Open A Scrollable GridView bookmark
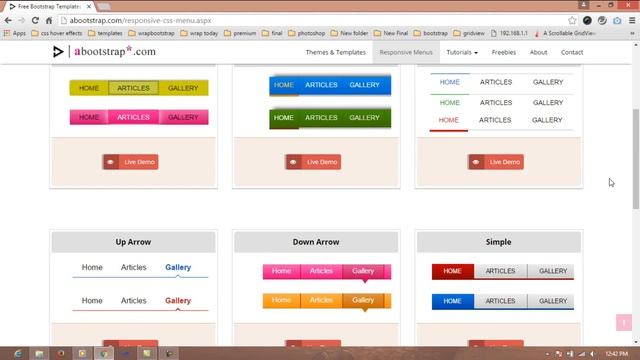 pyautogui.click(x=565, y=33)
